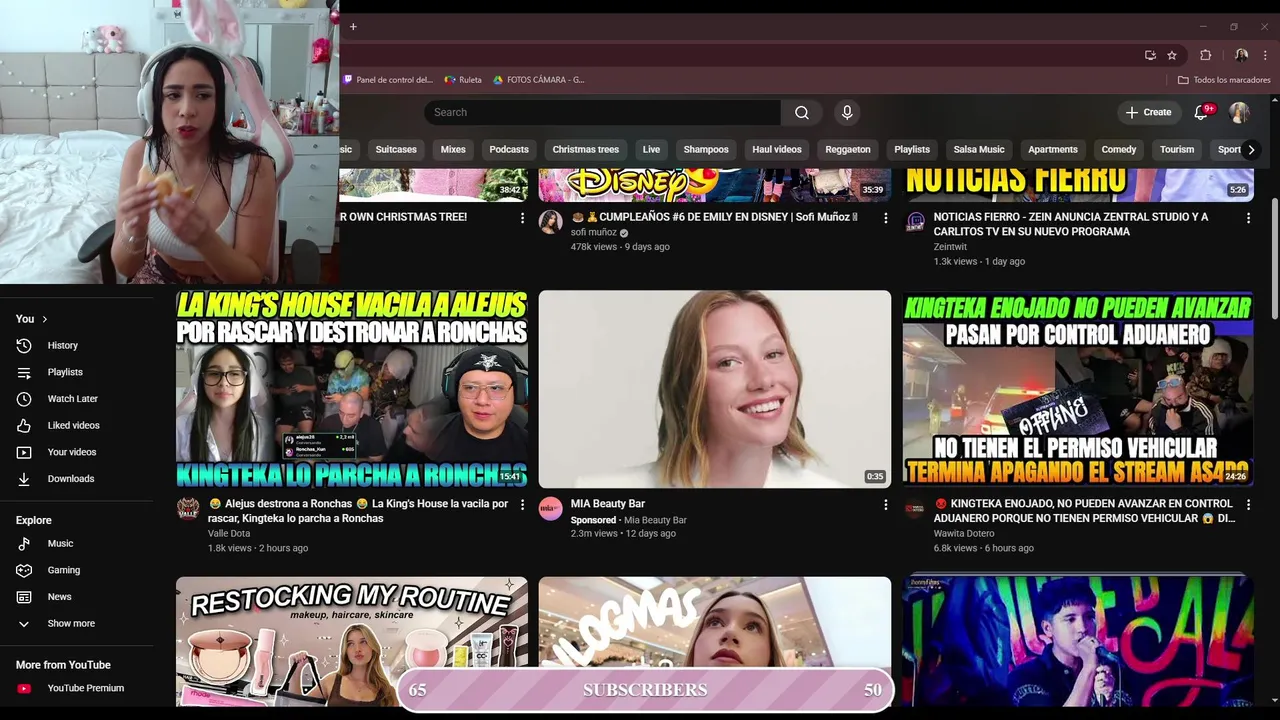Image resolution: width=1280 pixels, height=720 pixels.
Task: Open the FOTOS CÁMARA bookmark
Action: (539, 80)
